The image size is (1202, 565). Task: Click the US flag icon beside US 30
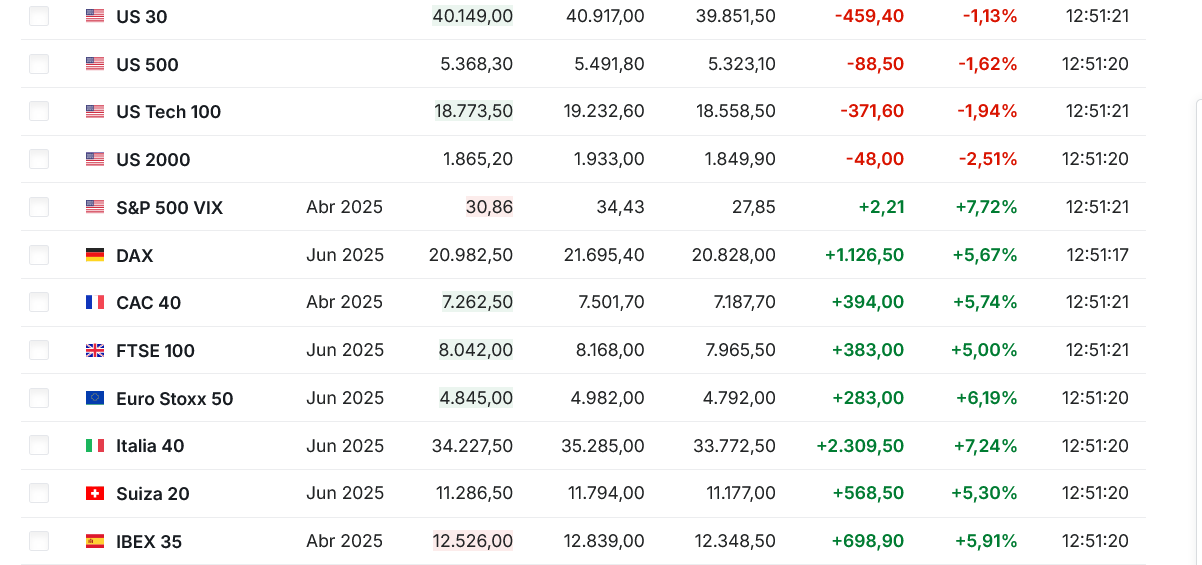[x=95, y=16]
